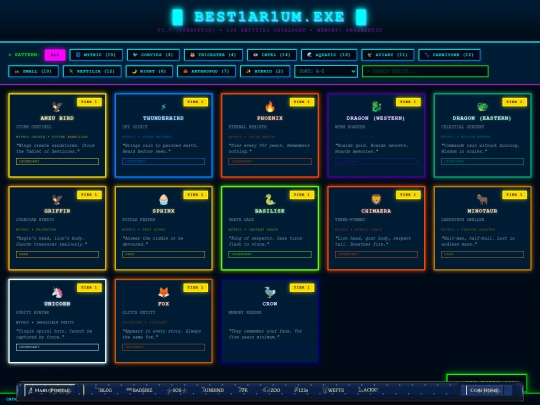
Task: Click the Legendary rarity bar on Anzu Bird
Action: tap(57, 161)
